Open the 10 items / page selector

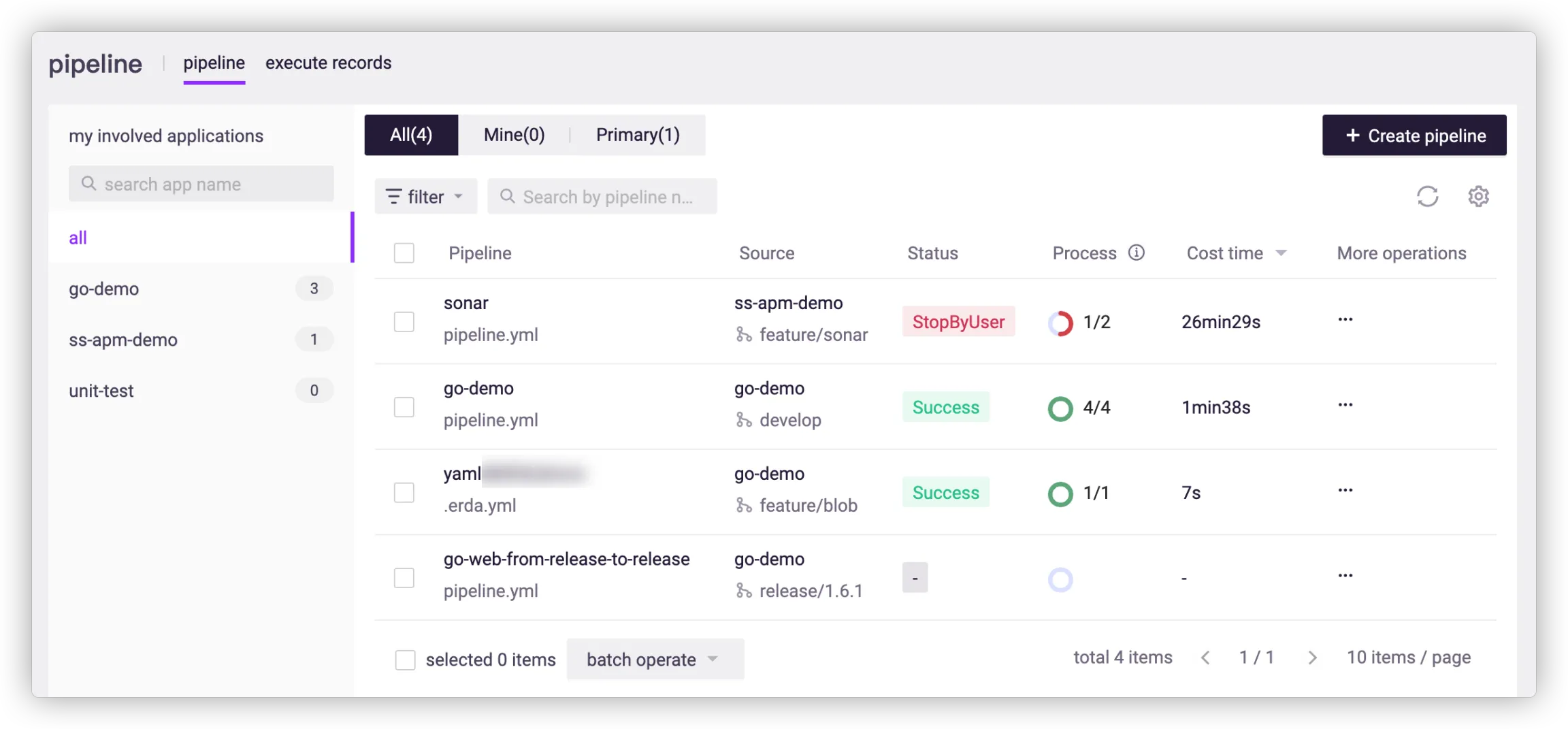click(1408, 658)
